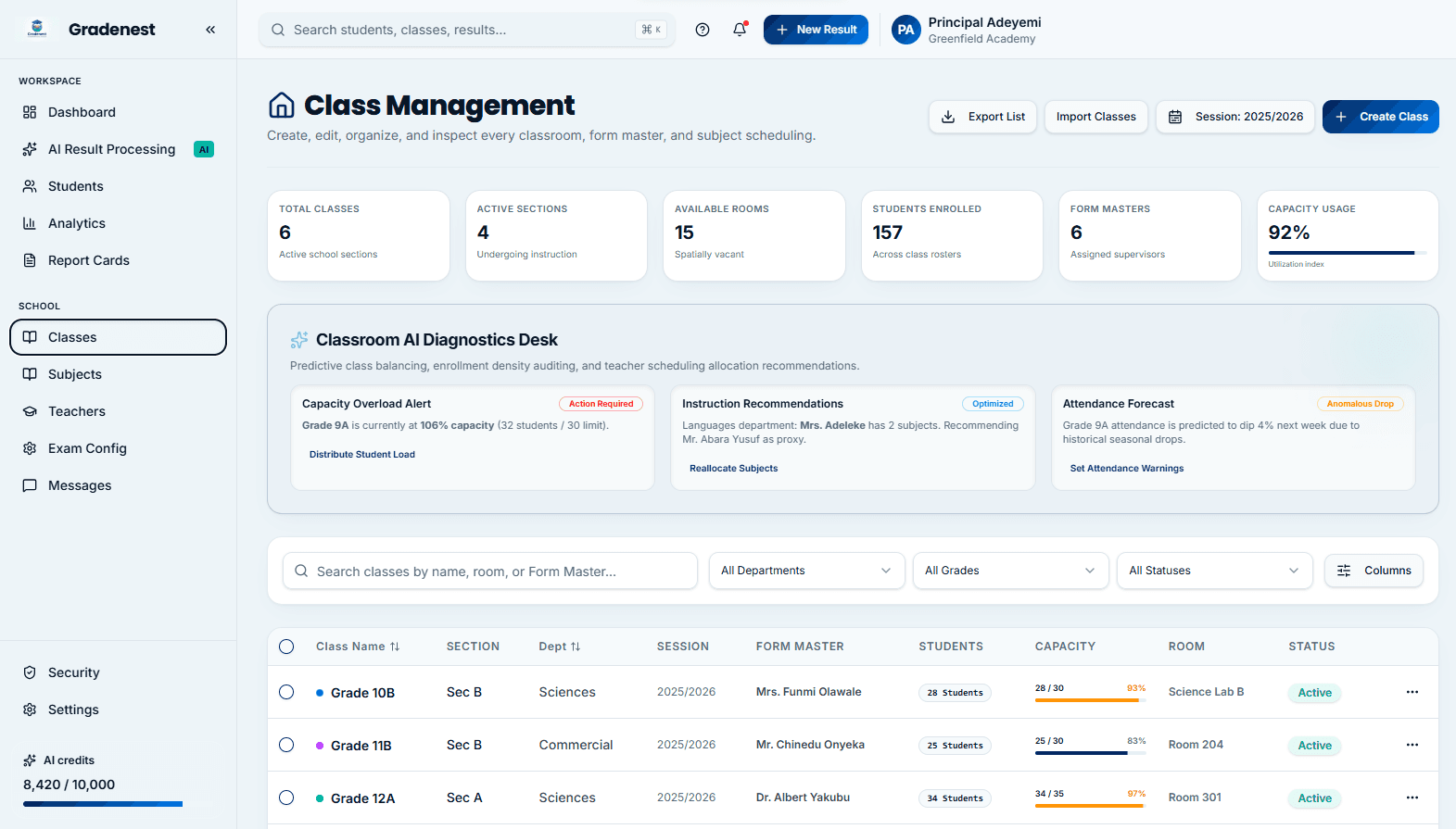
Task: Open Exam Config from sidebar
Action: pos(119,448)
